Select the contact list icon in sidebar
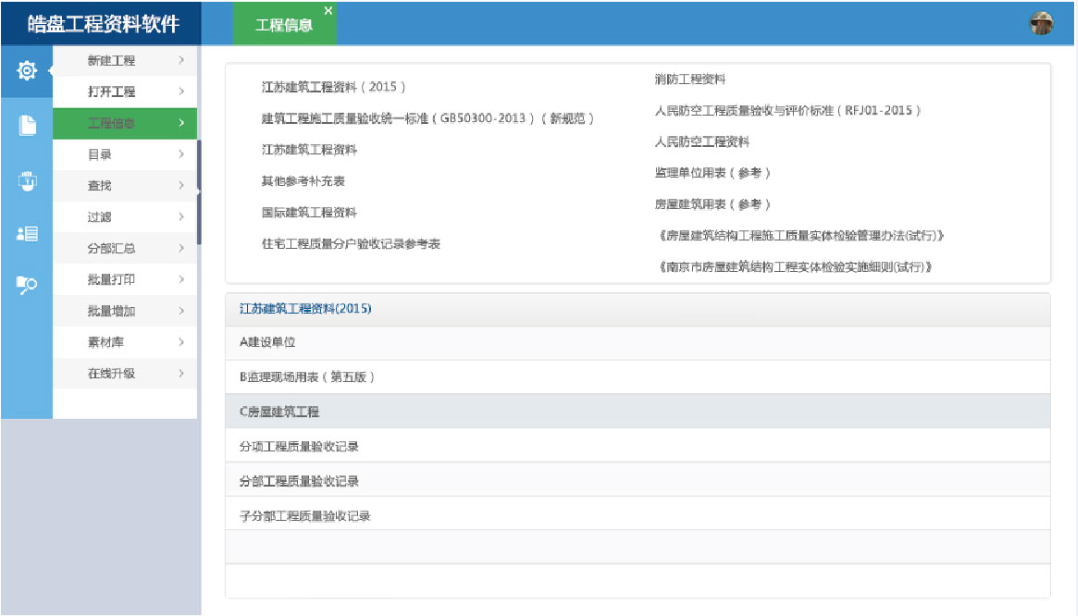This screenshot has width=1078, height=616. coord(27,233)
